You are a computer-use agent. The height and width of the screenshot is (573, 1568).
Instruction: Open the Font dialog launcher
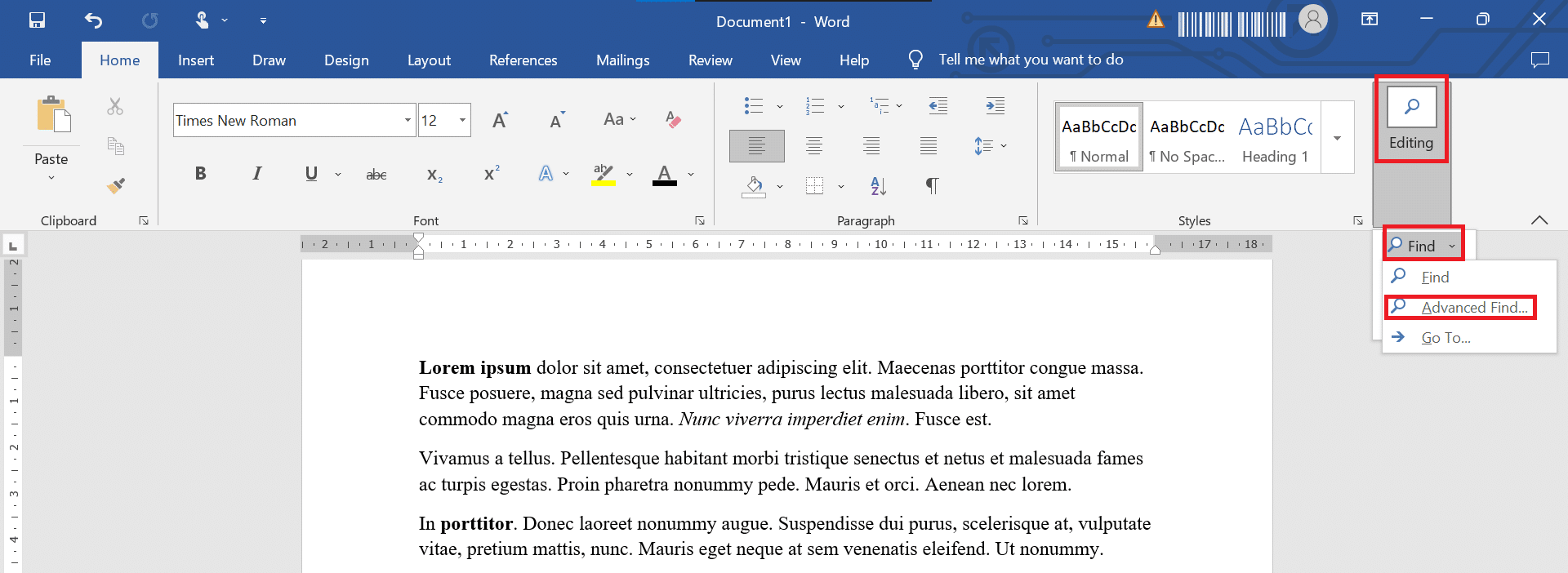[700, 220]
